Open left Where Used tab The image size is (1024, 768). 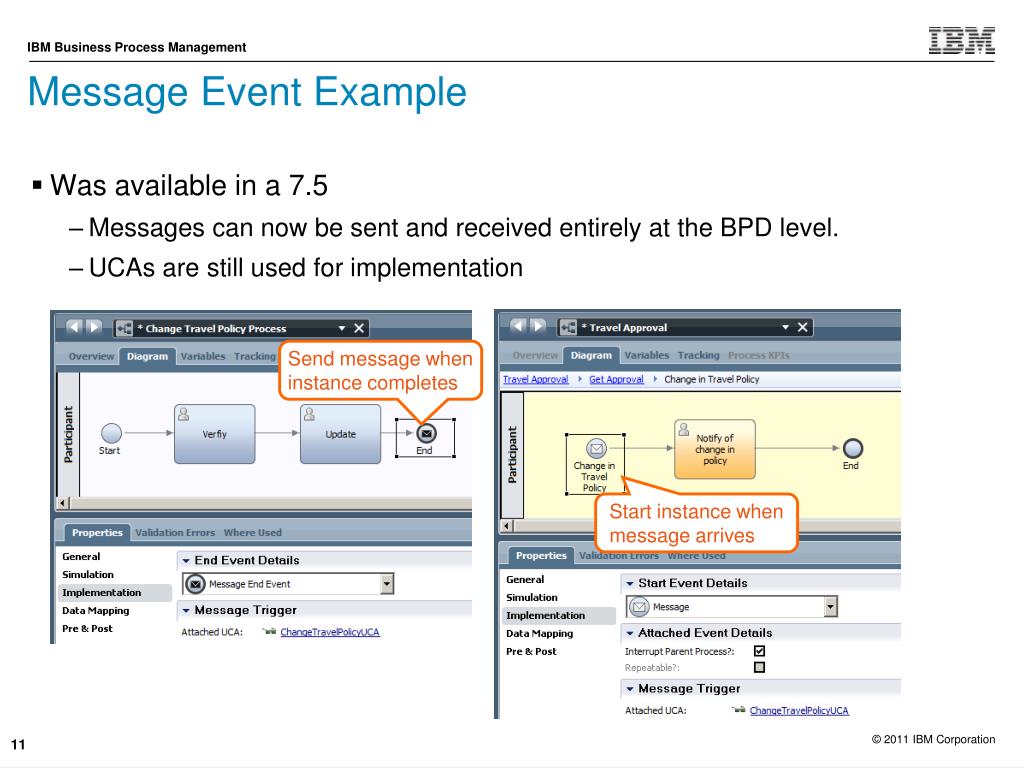tap(253, 533)
